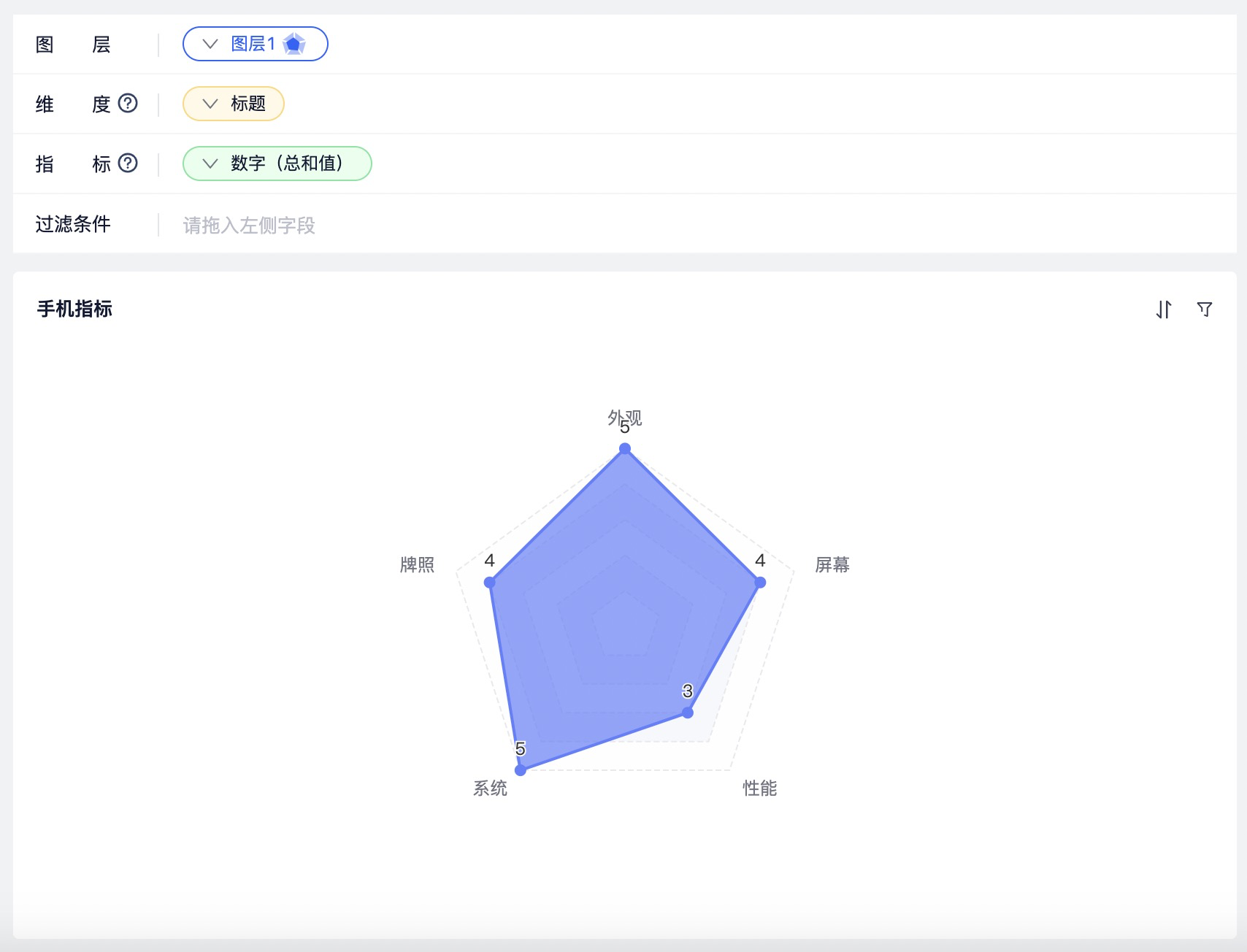Screen dimensions: 1247x952
Task: Click the 性能 axis label
Action: [760, 788]
